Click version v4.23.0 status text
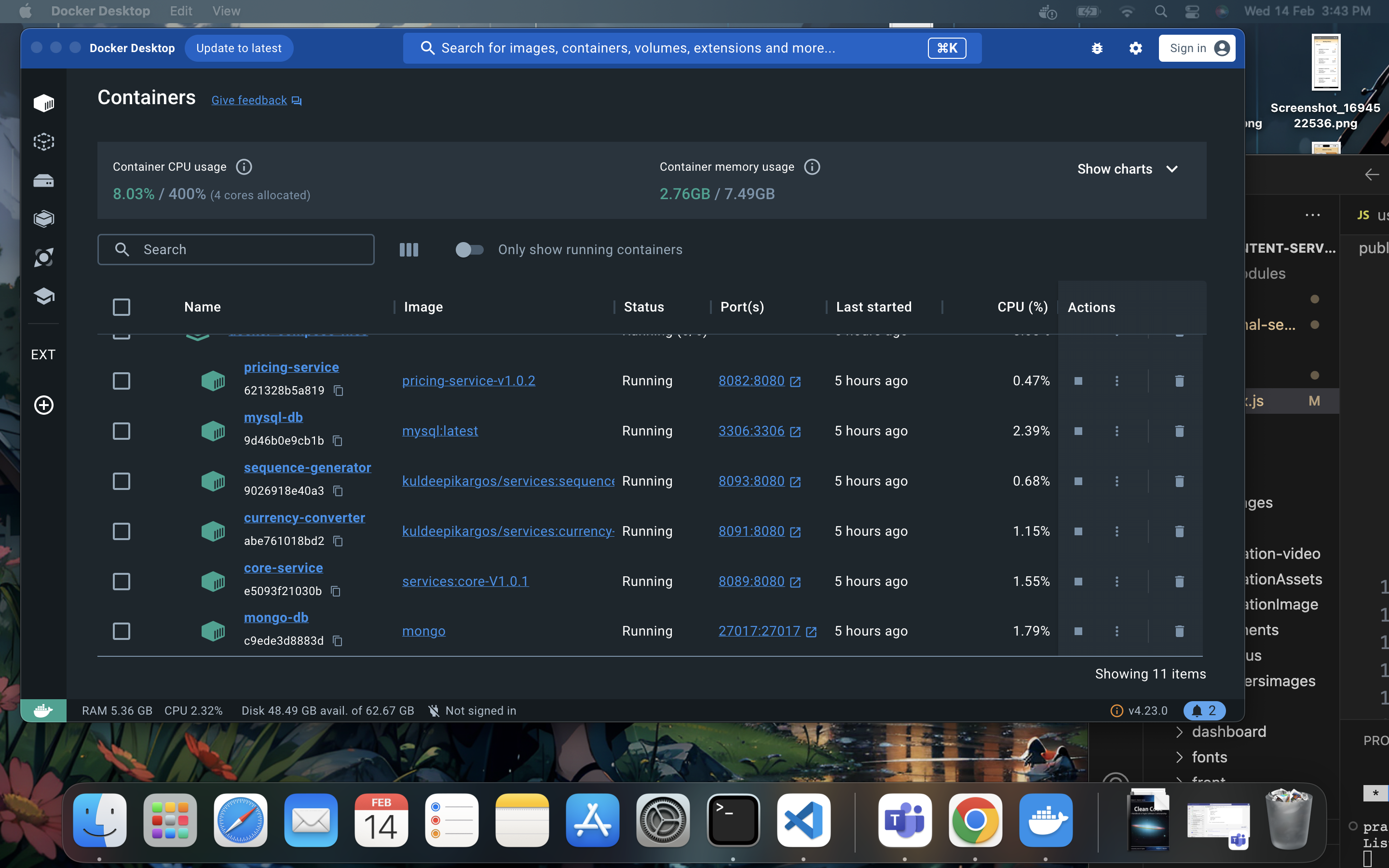 click(x=1147, y=711)
